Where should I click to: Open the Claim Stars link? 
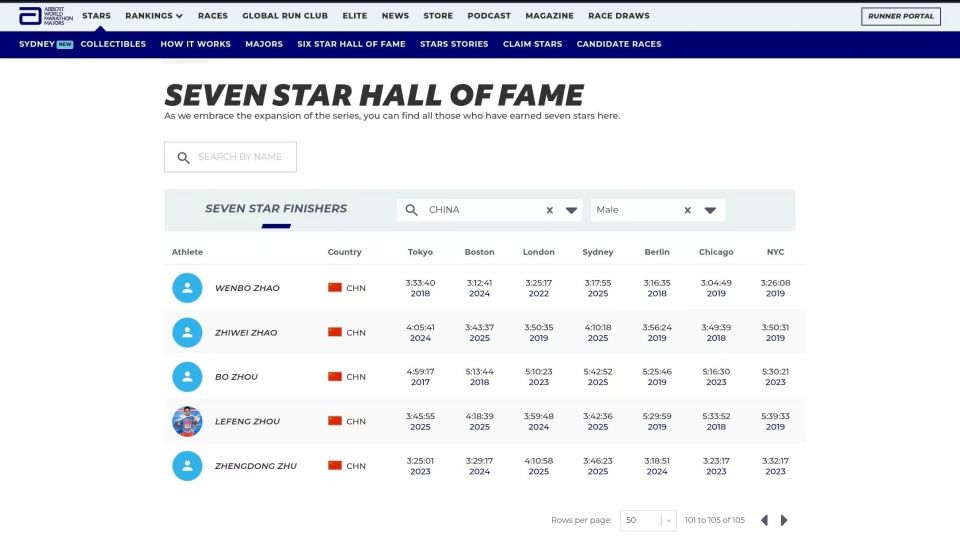(533, 44)
